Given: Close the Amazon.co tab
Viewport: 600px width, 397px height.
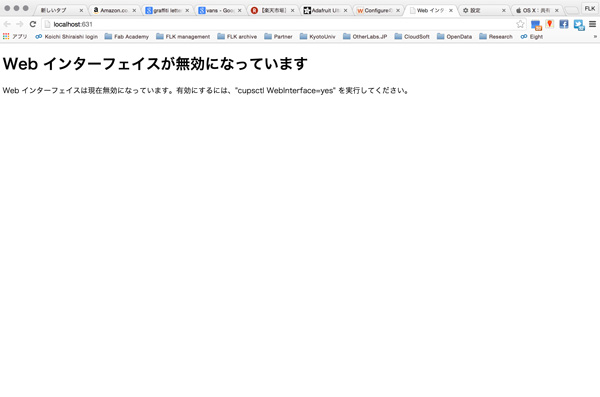Looking at the screenshot, I should [x=134, y=10].
